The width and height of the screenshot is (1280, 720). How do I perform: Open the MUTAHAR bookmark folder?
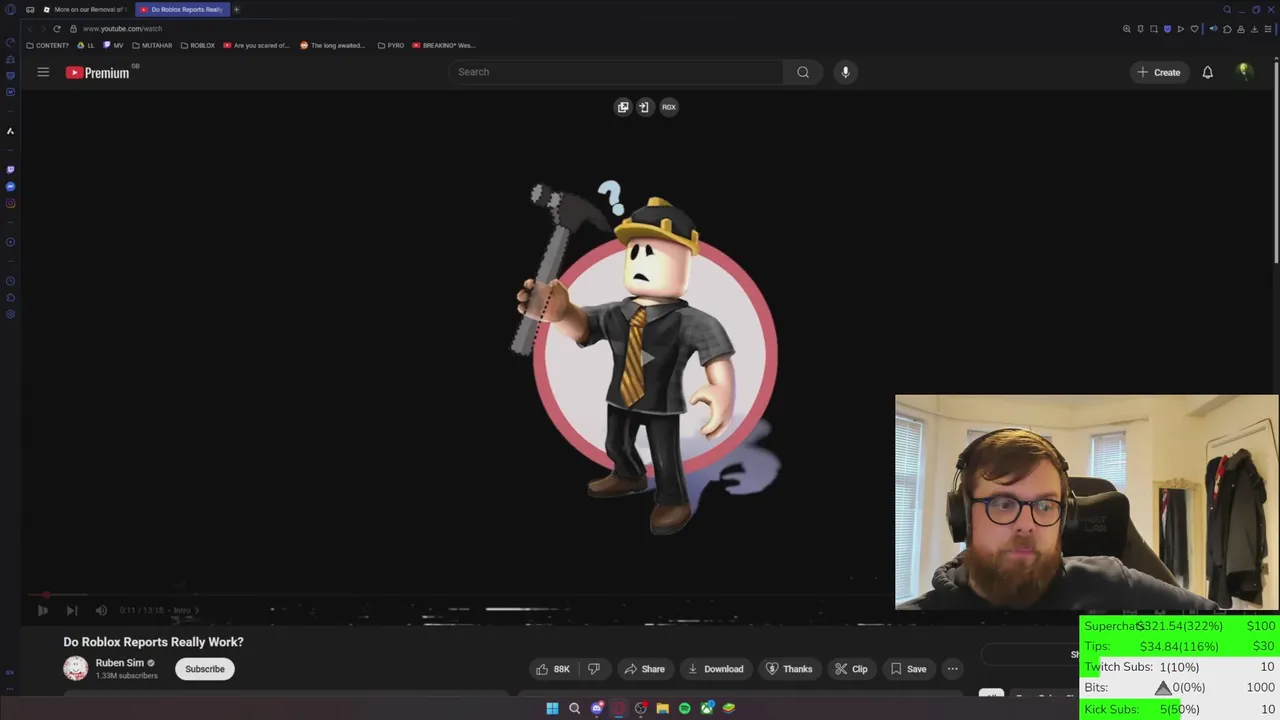tap(152, 45)
